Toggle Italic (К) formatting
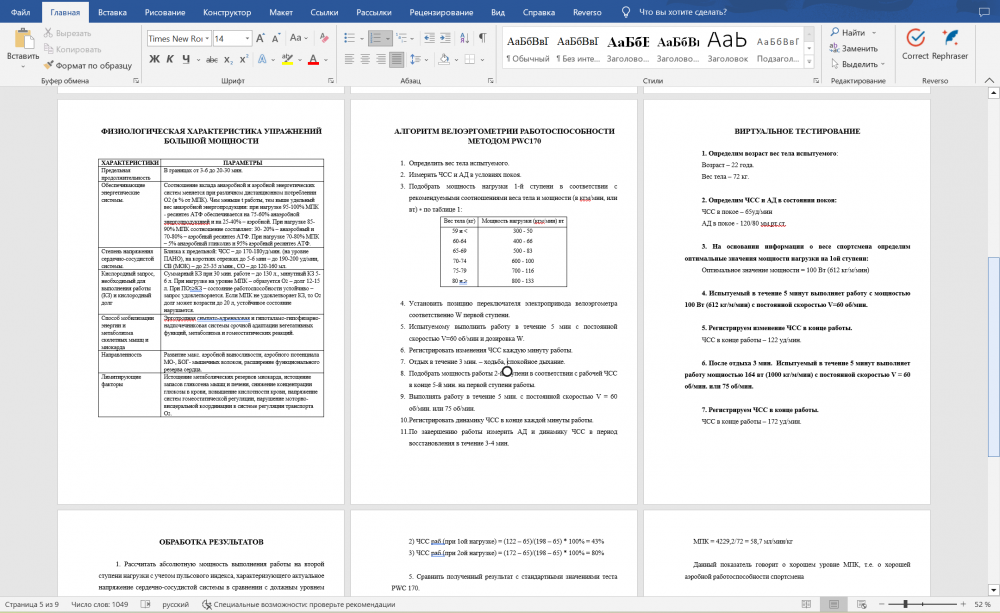Screen dimensions: 1000x613 pos(170,59)
